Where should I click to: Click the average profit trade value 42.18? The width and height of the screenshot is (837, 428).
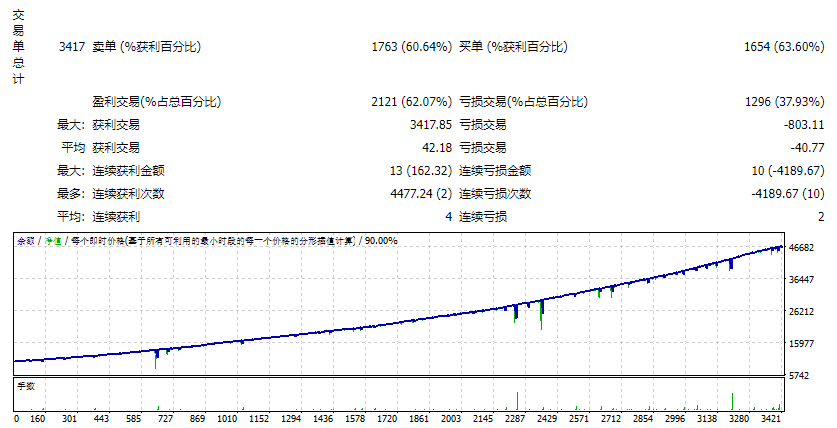point(437,148)
